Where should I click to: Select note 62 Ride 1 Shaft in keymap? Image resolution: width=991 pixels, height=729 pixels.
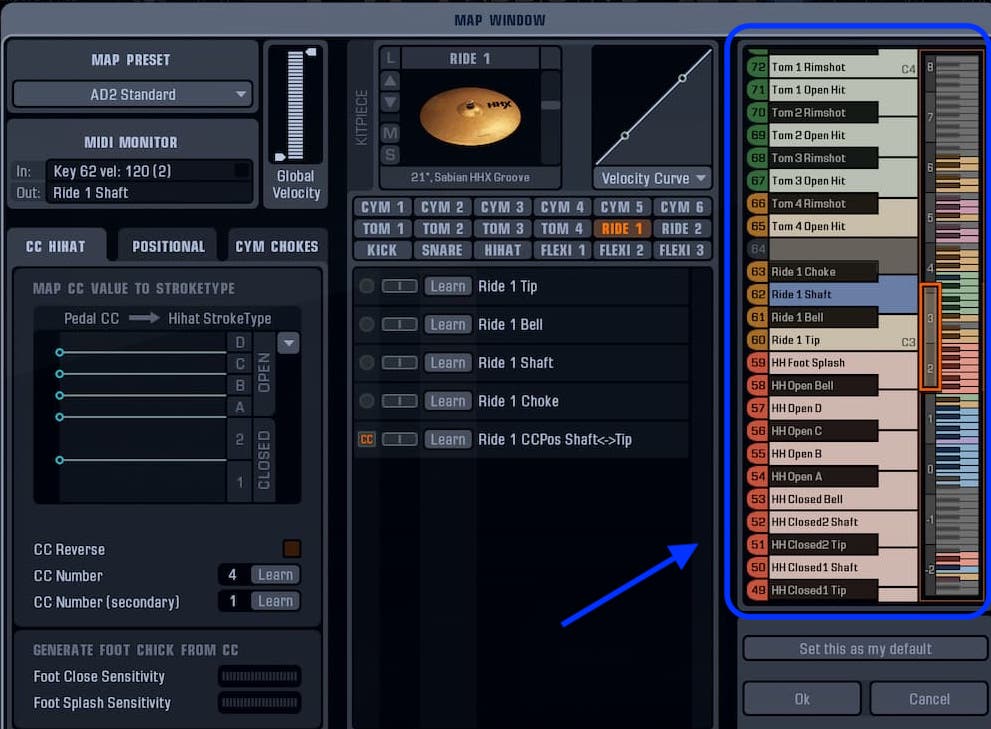pos(832,295)
